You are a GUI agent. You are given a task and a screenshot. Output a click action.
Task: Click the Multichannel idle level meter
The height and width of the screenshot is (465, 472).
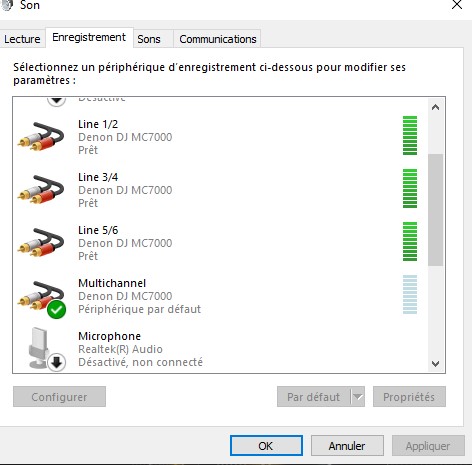(410, 294)
